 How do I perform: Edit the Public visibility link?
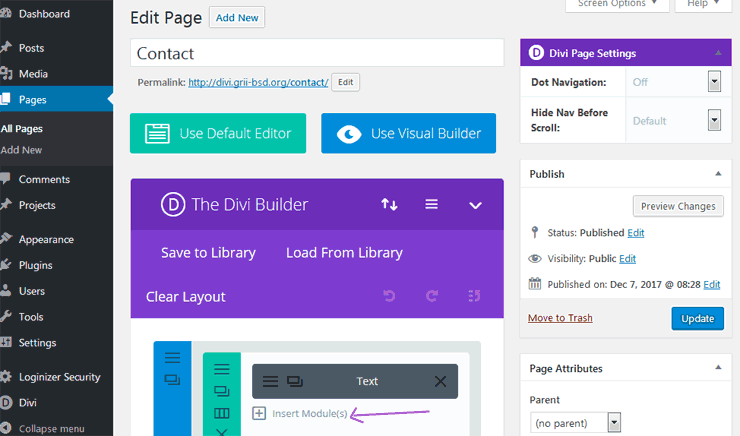click(627, 259)
